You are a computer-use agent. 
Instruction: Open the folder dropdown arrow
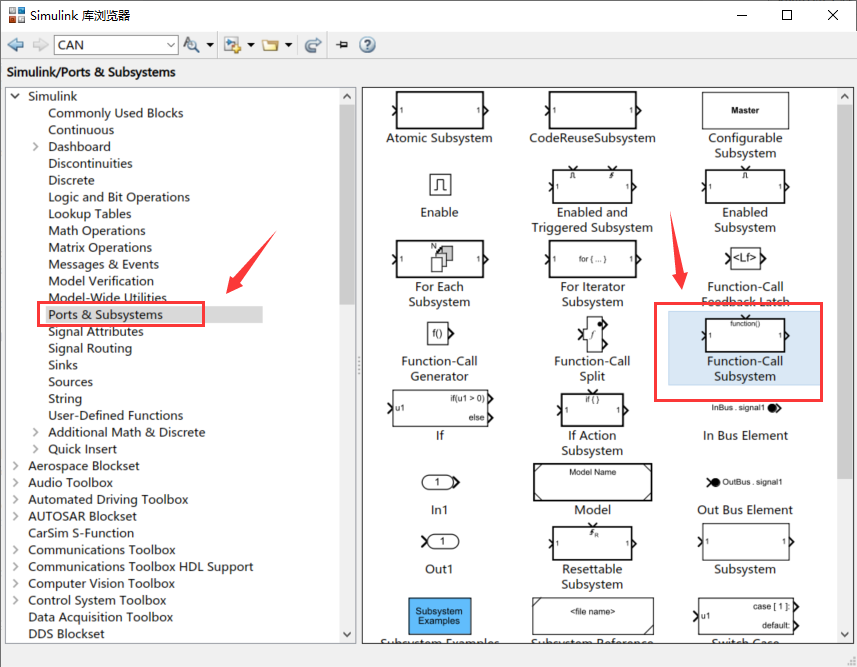tap(289, 45)
